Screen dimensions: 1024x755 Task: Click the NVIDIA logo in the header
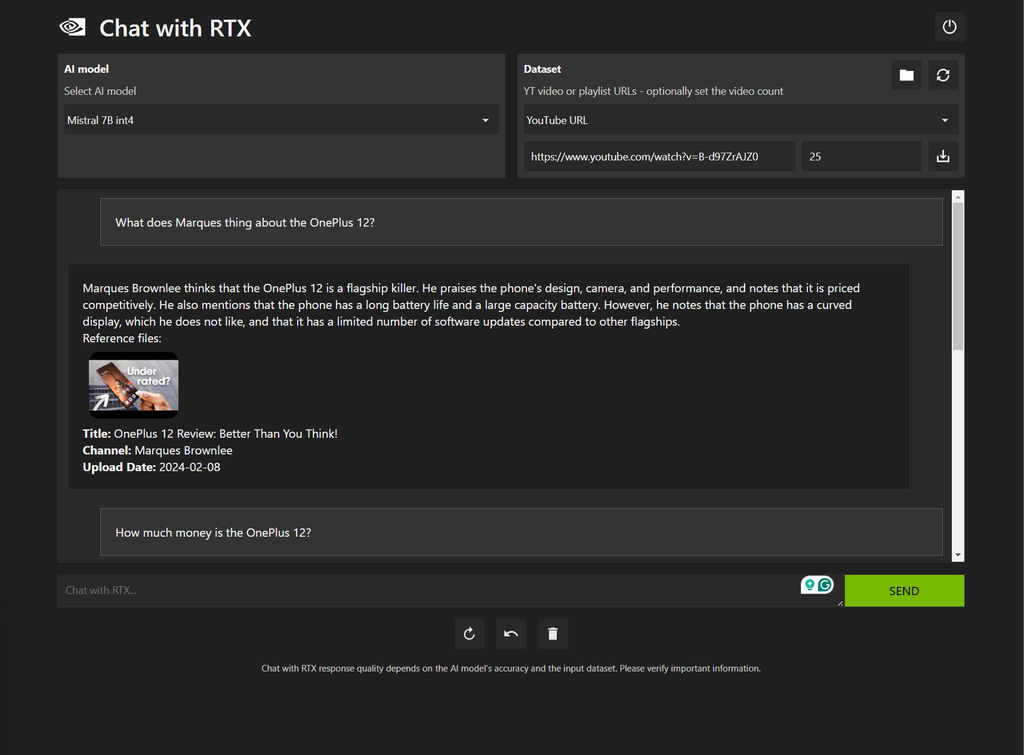(x=71, y=27)
